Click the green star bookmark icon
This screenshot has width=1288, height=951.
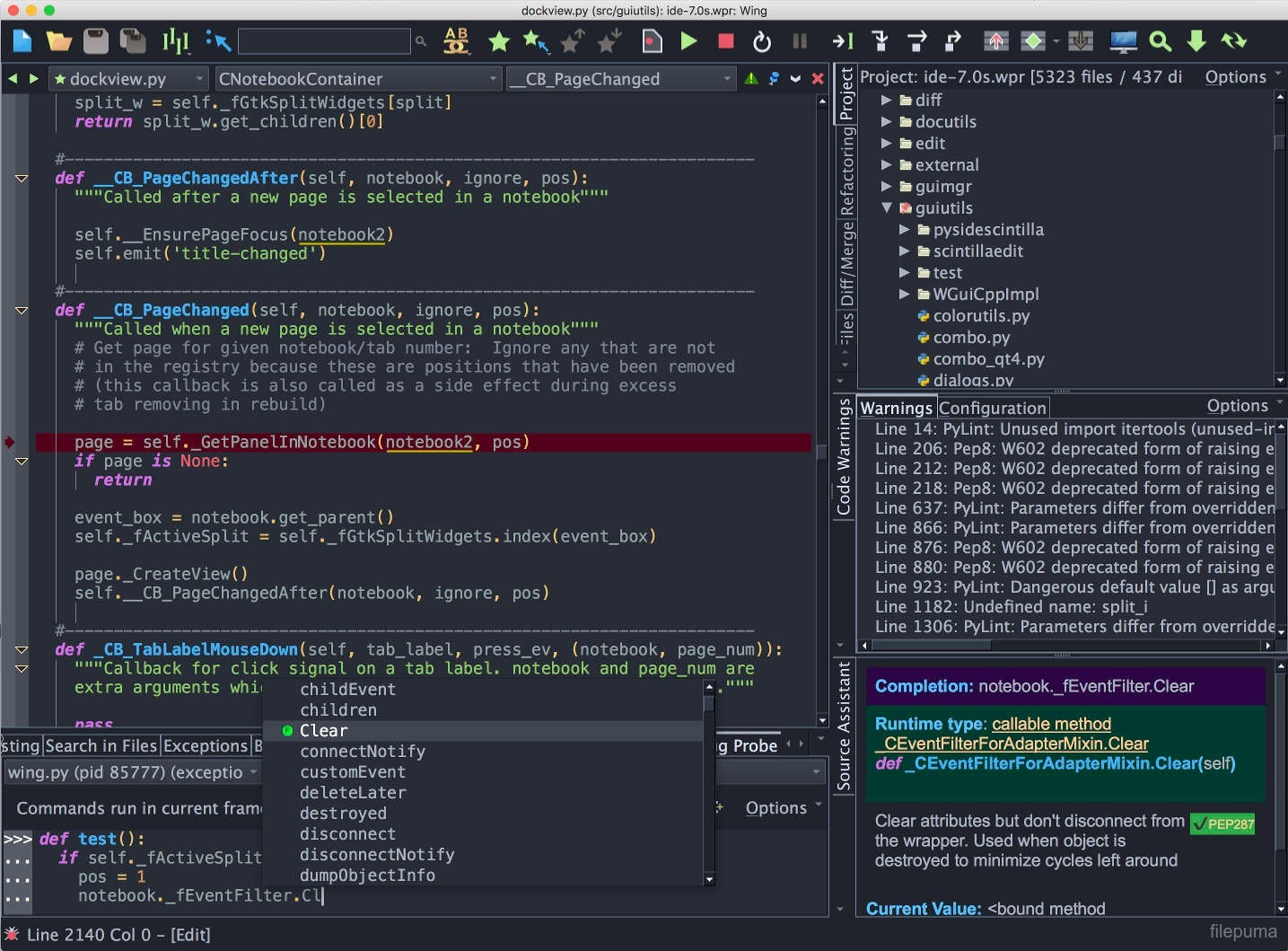[499, 41]
